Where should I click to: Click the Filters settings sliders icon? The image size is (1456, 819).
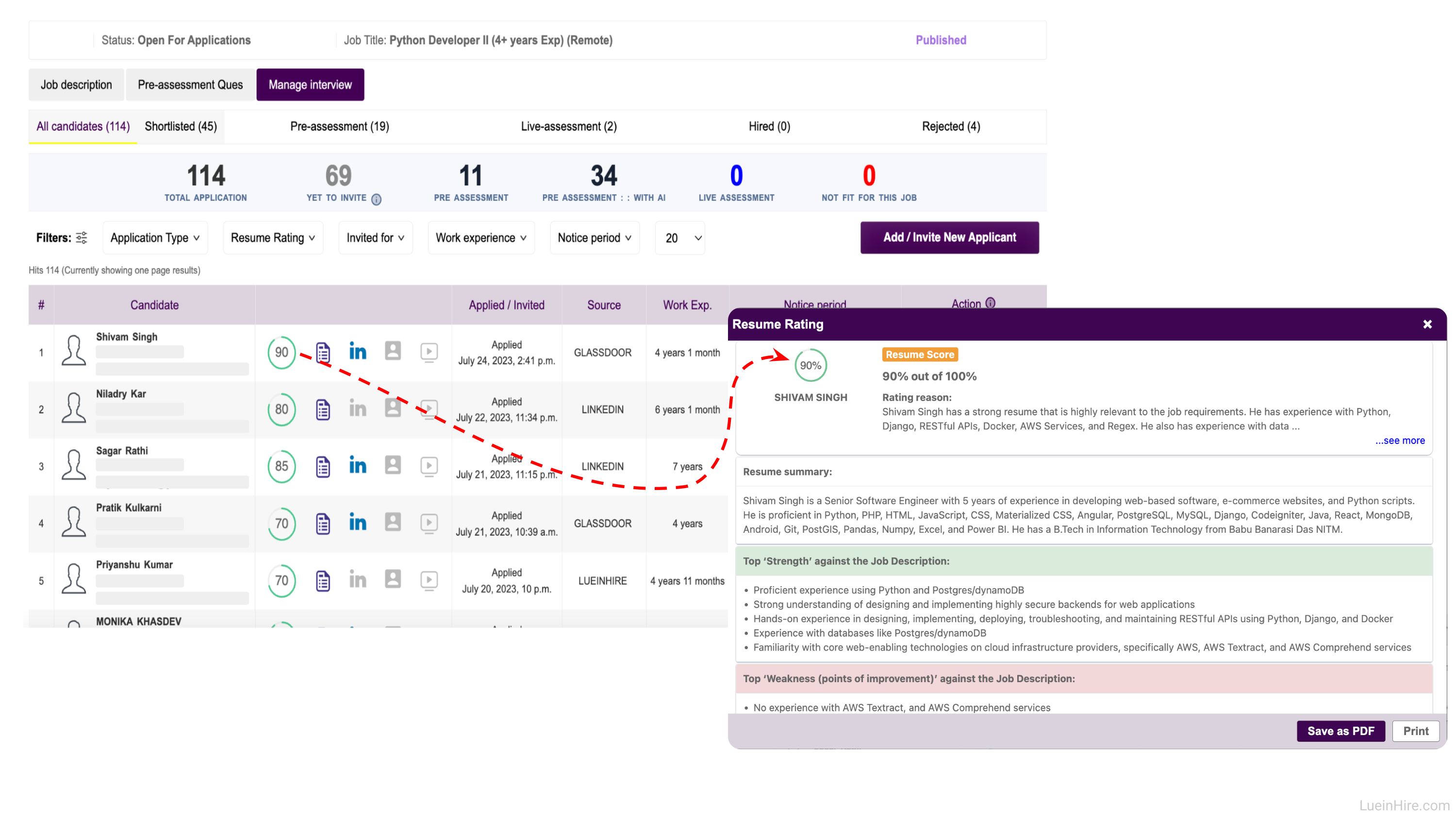82,237
